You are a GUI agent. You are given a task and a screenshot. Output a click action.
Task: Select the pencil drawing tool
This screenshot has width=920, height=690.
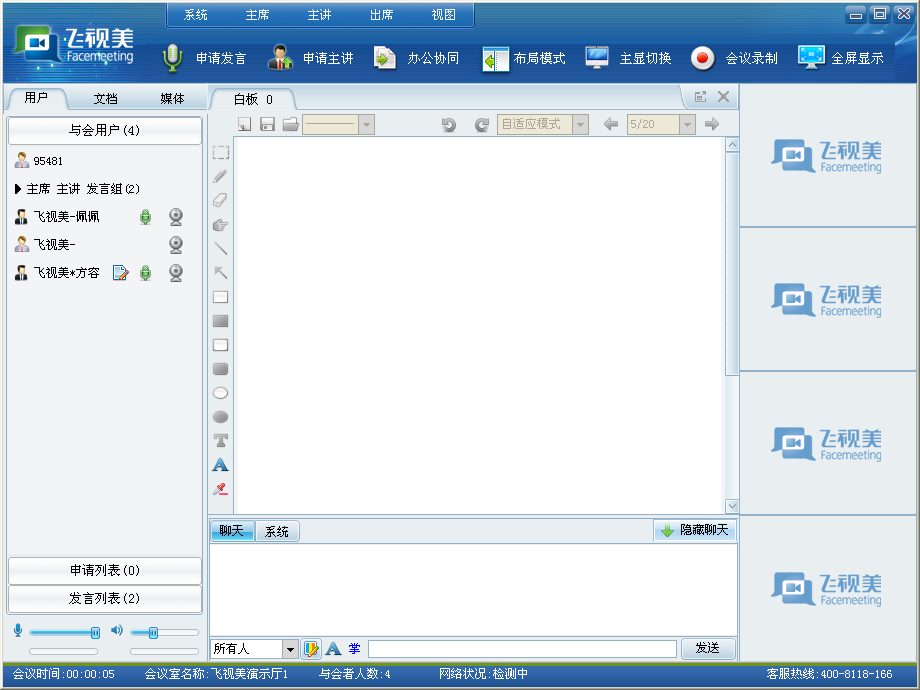(220, 176)
